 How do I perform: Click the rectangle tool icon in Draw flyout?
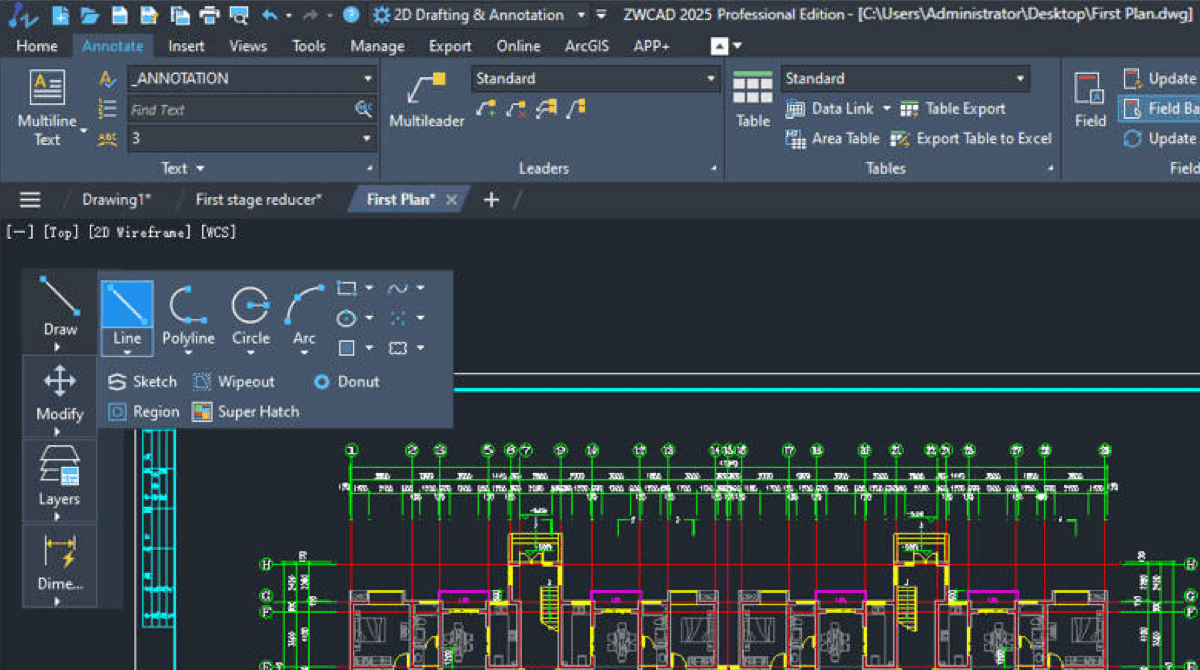(x=347, y=288)
